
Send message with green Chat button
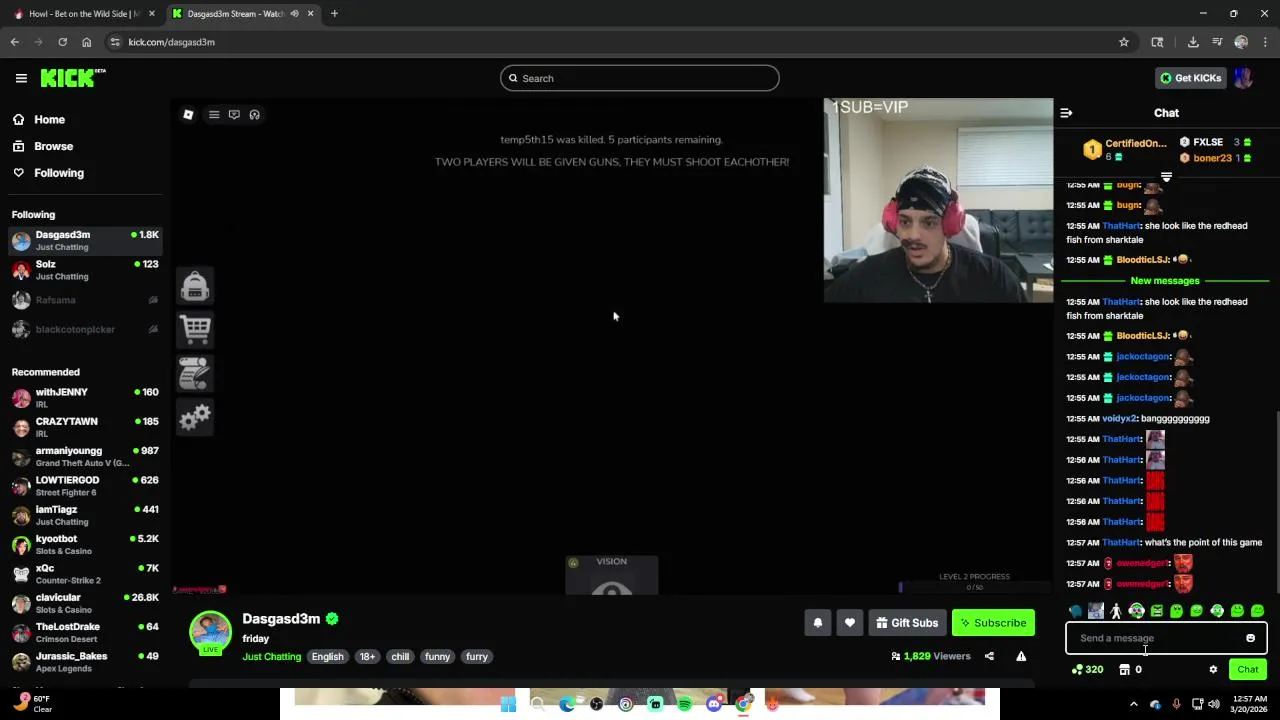1248,670
